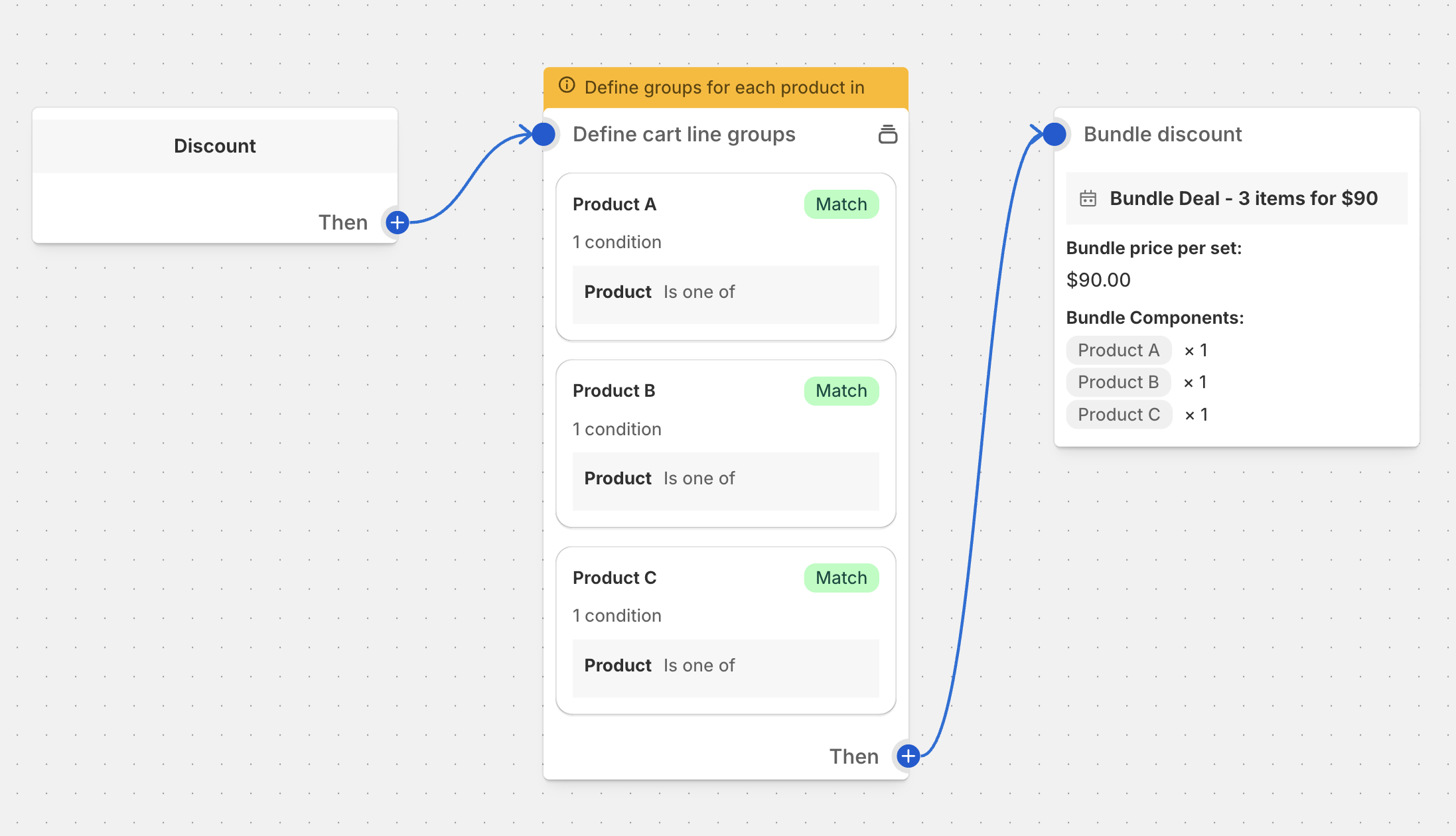Click the $90.00 bundle price value
Image resolution: width=1456 pixels, height=836 pixels.
point(1099,279)
